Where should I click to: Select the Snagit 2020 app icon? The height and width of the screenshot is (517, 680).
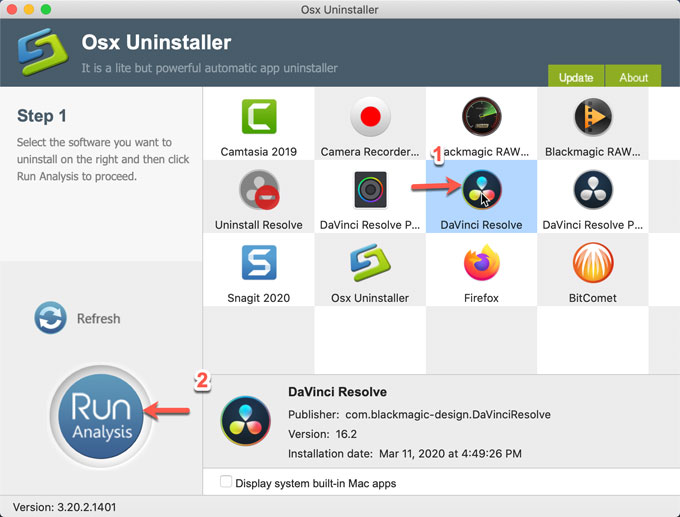(259, 262)
